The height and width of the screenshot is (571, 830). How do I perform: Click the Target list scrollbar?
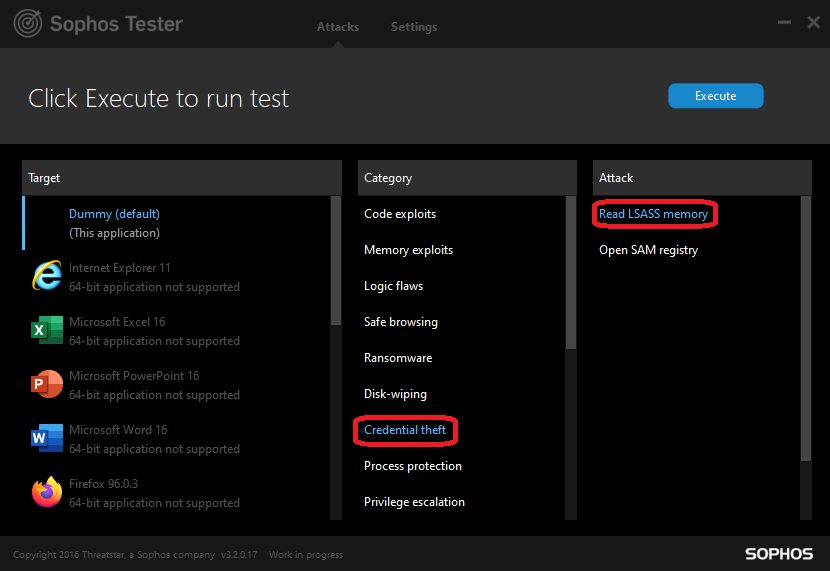click(x=336, y=260)
